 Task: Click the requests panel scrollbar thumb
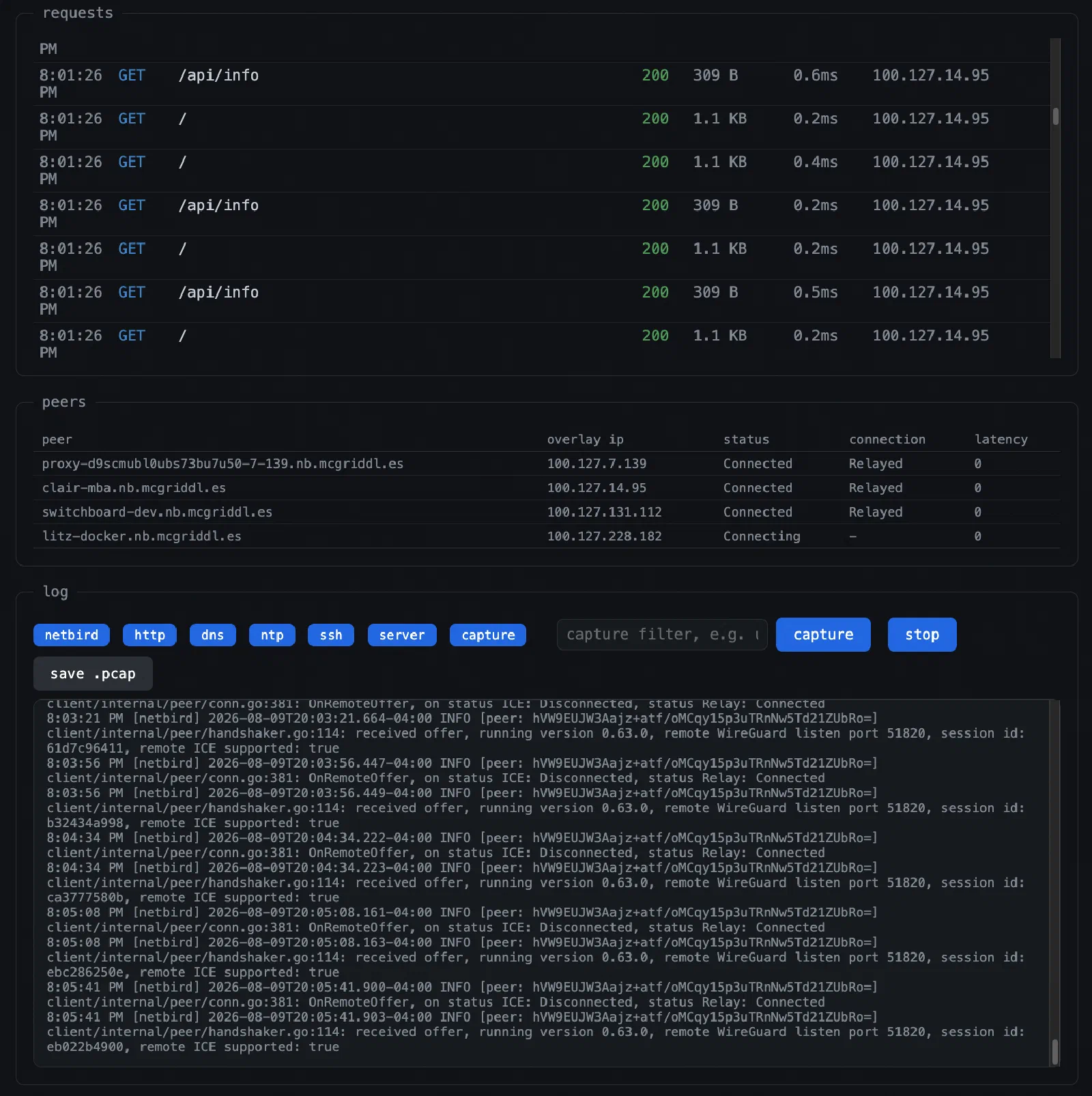(x=1056, y=117)
